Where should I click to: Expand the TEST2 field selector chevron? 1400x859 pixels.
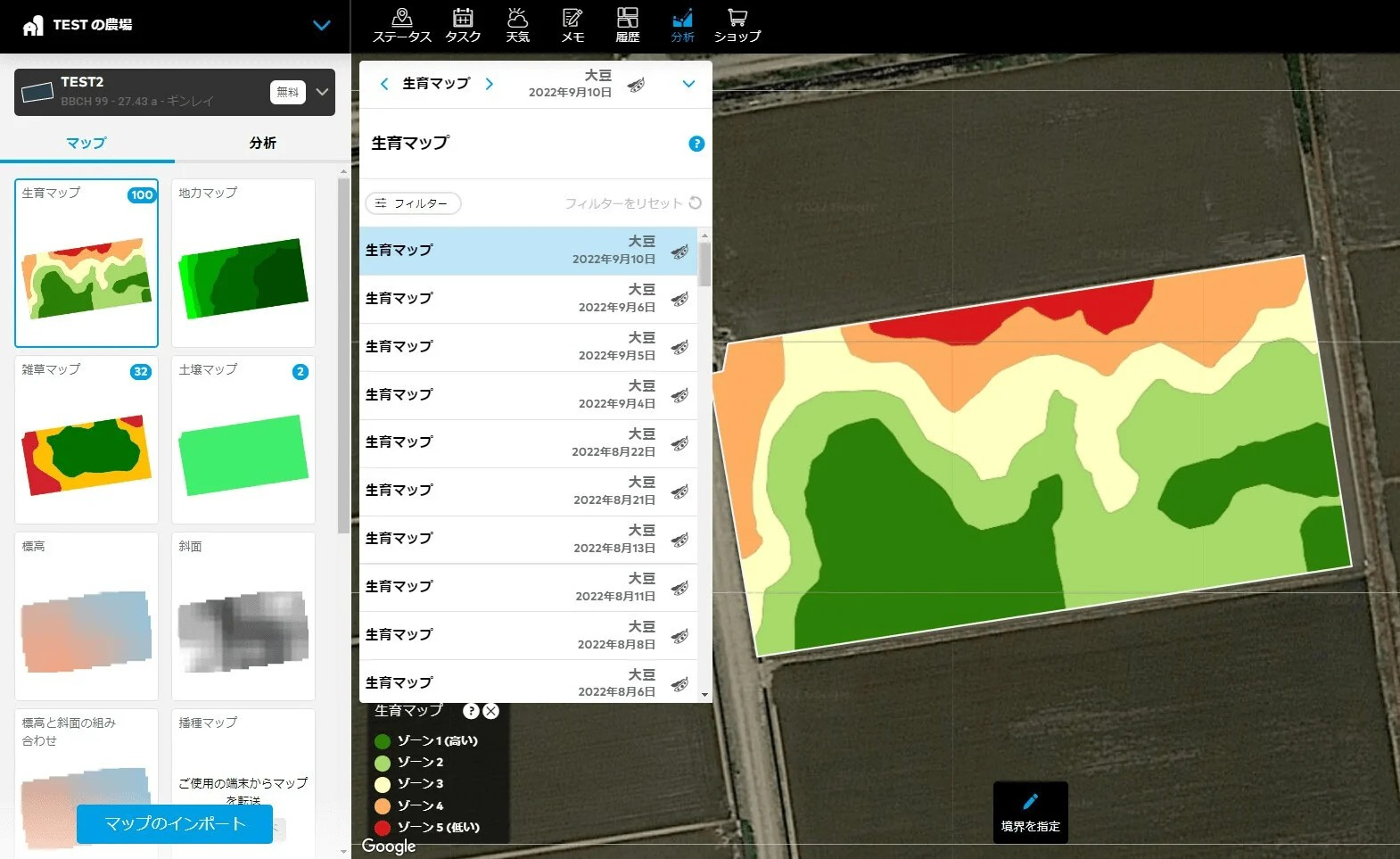pos(323,92)
